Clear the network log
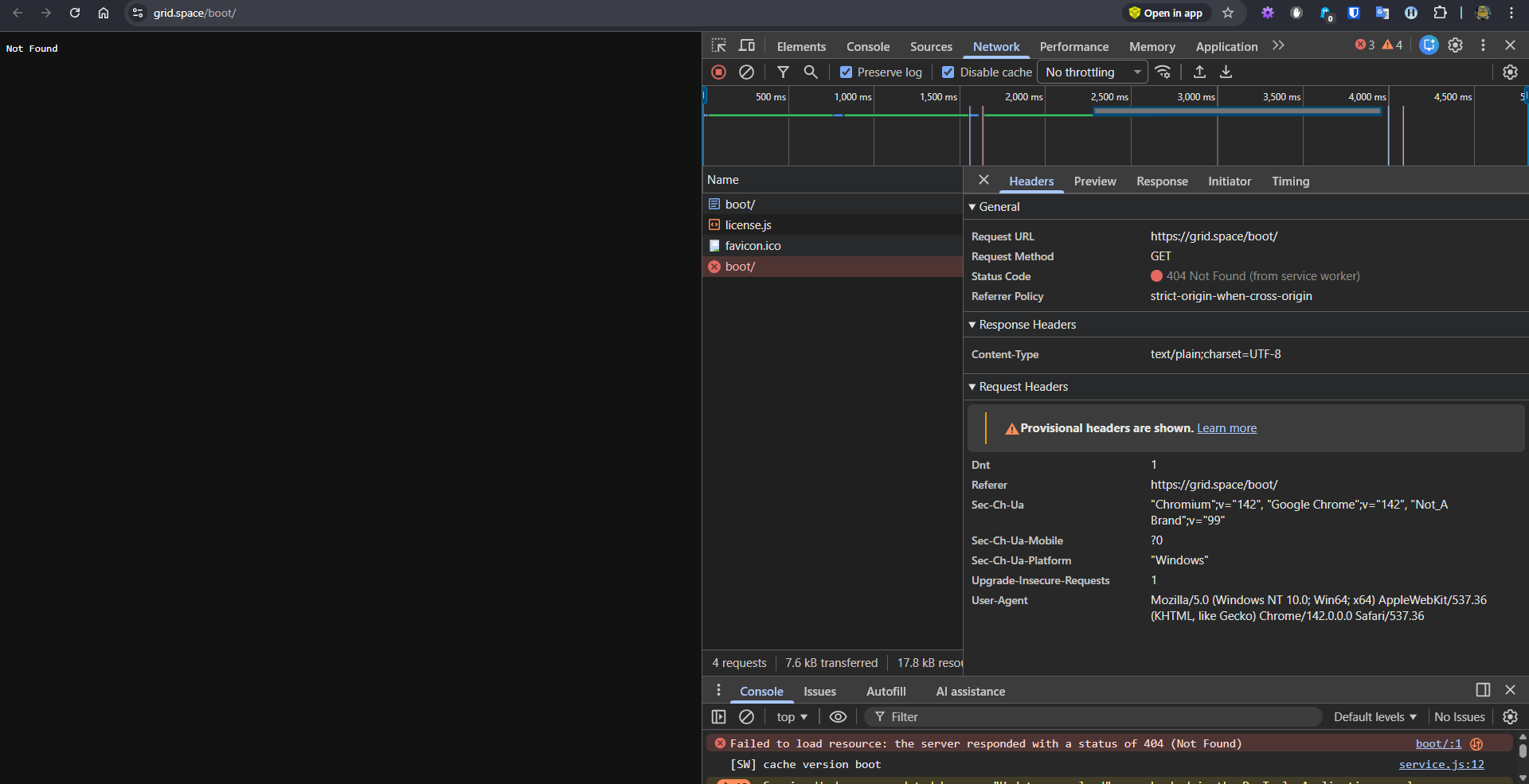 (x=746, y=72)
